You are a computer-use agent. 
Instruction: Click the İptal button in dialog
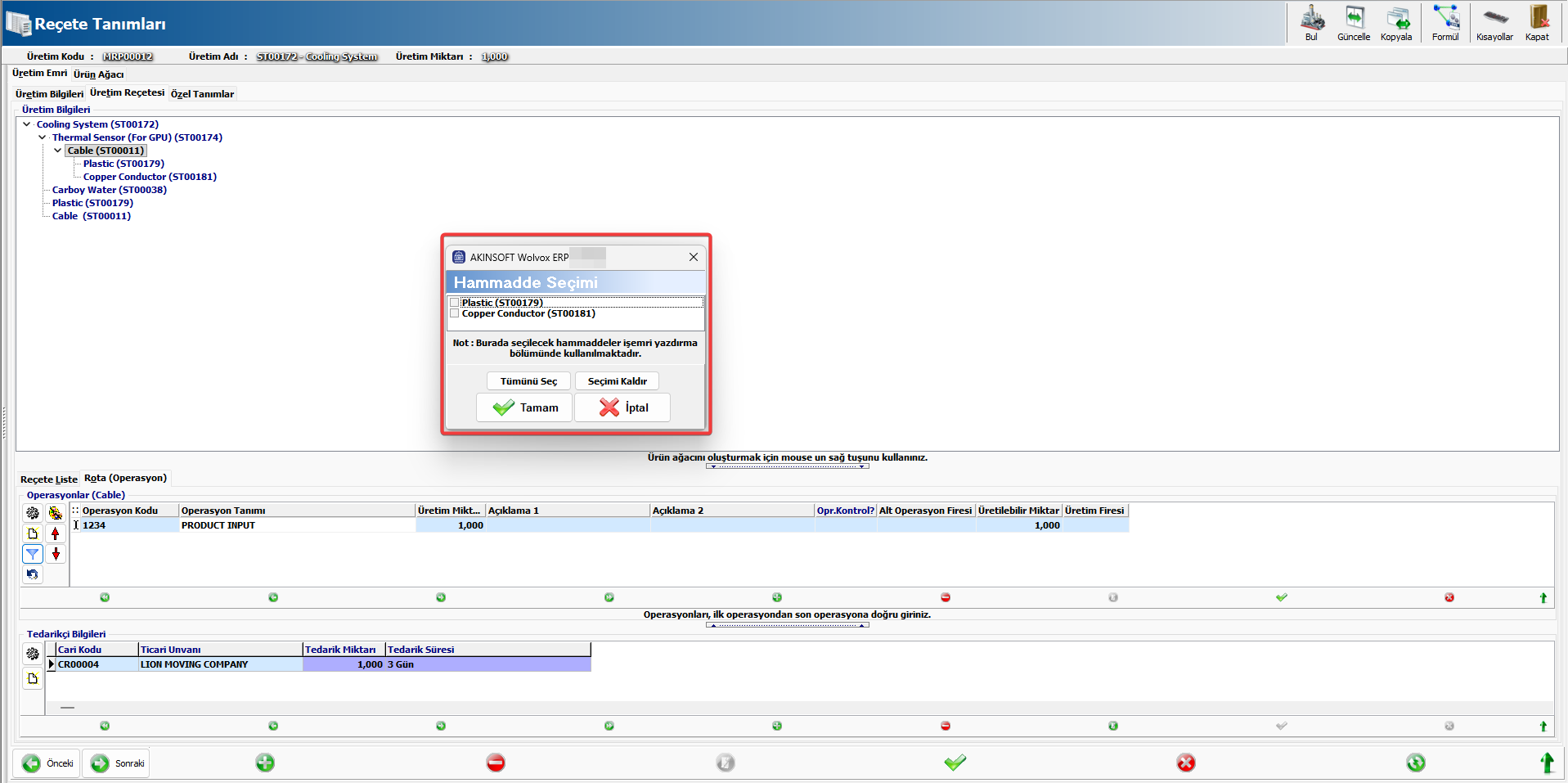[622, 407]
